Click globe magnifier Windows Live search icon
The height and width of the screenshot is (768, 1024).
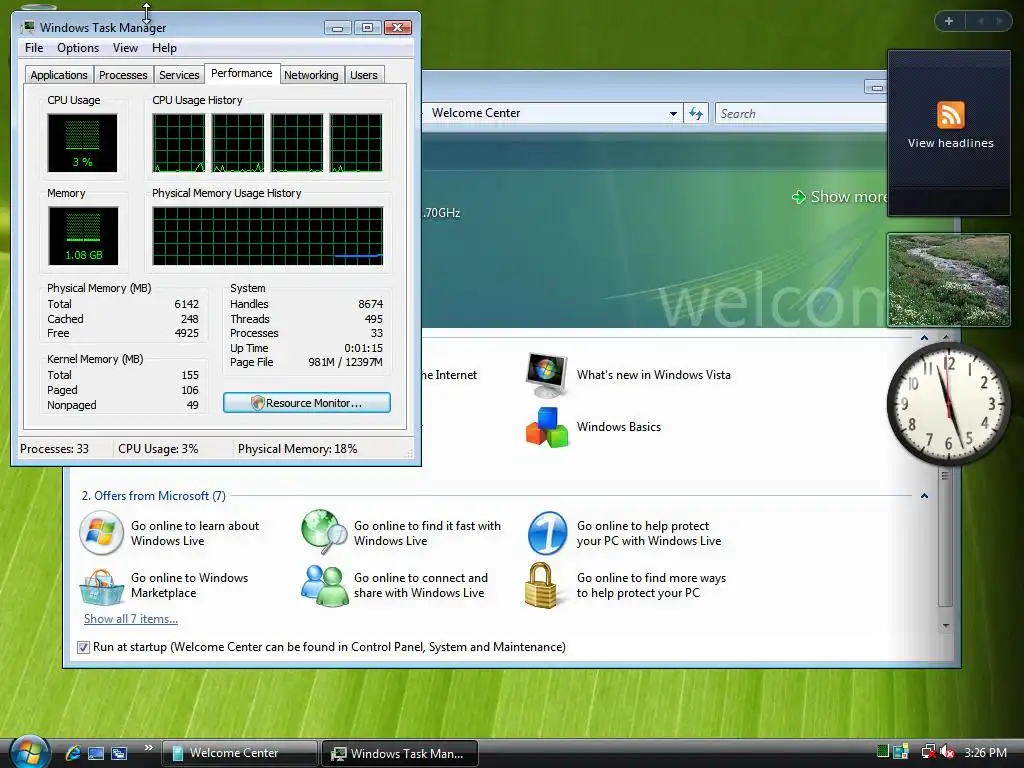coord(324,532)
